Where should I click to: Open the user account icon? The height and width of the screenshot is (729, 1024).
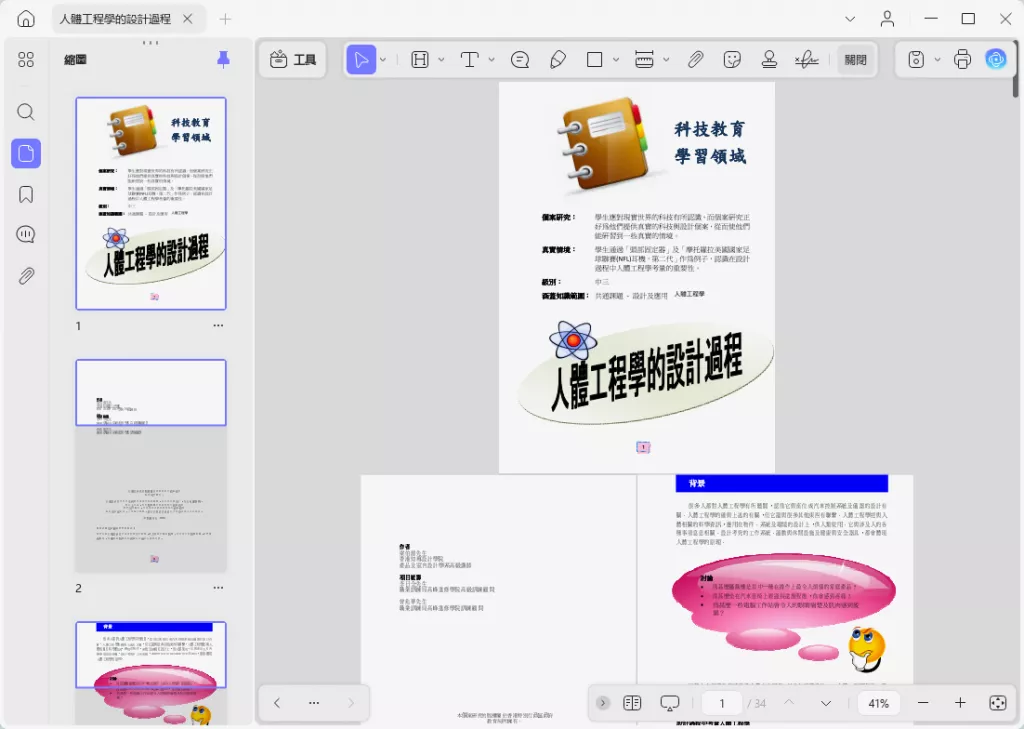tap(887, 19)
